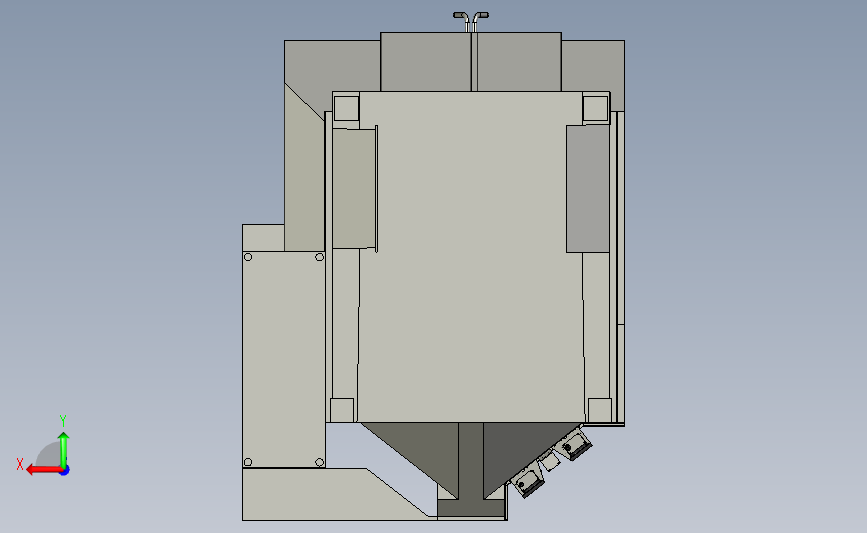Click the blue Z axis dot on the triad
The image size is (867, 533).
click(x=65, y=471)
